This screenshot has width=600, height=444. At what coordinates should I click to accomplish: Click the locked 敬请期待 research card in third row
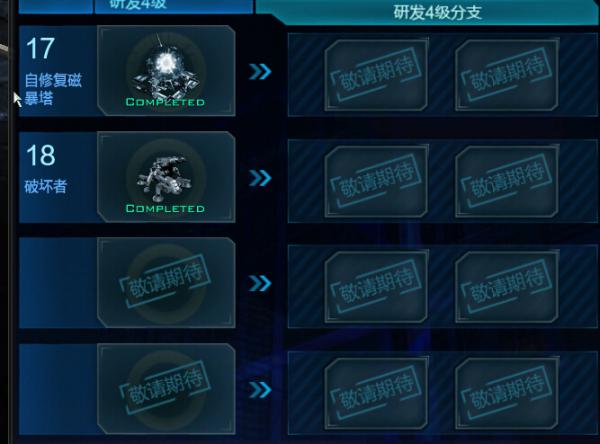click(166, 282)
